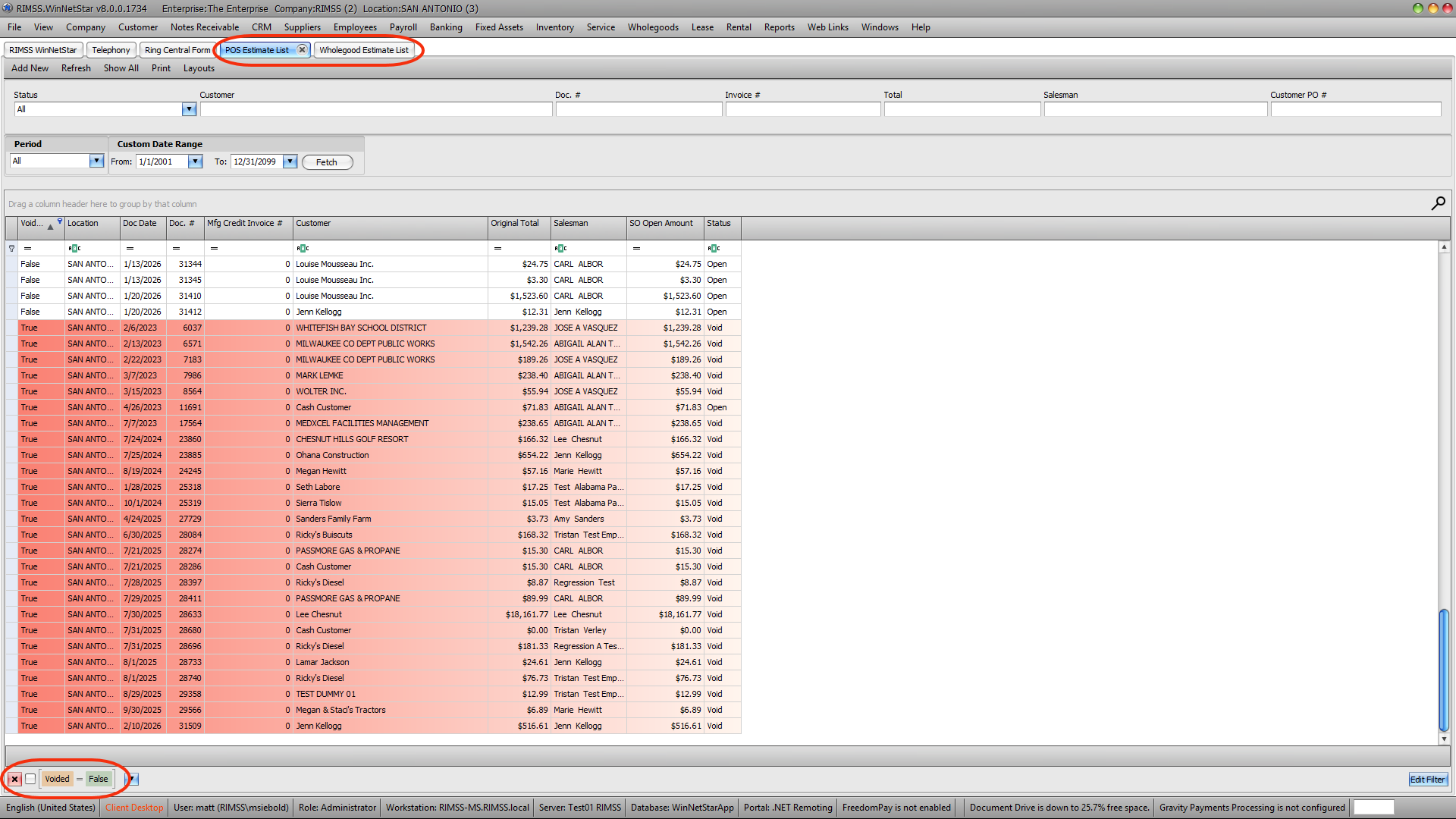Open the filter history dropdown beside Voided filter

[x=131, y=779]
